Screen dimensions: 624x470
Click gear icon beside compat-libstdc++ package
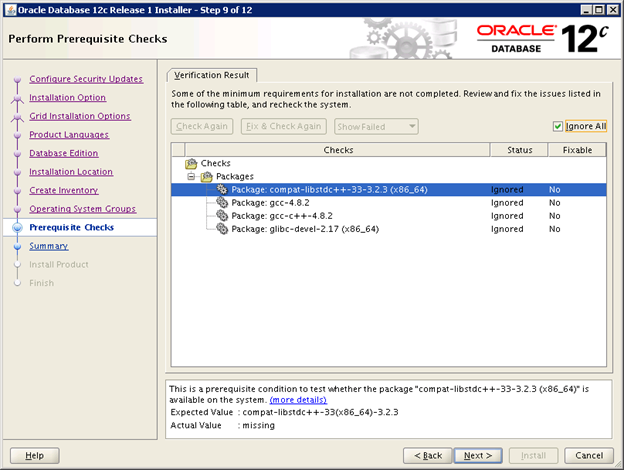222,189
